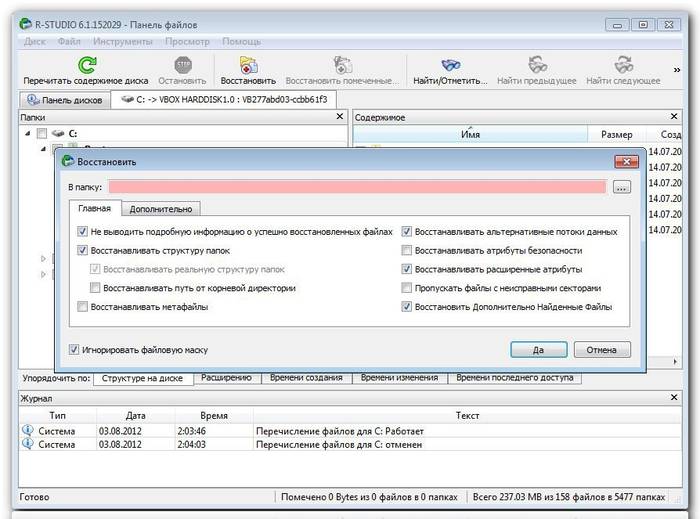Sort by Времени создания tab
Screen dimensions: 700x519
[x=304, y=378]
